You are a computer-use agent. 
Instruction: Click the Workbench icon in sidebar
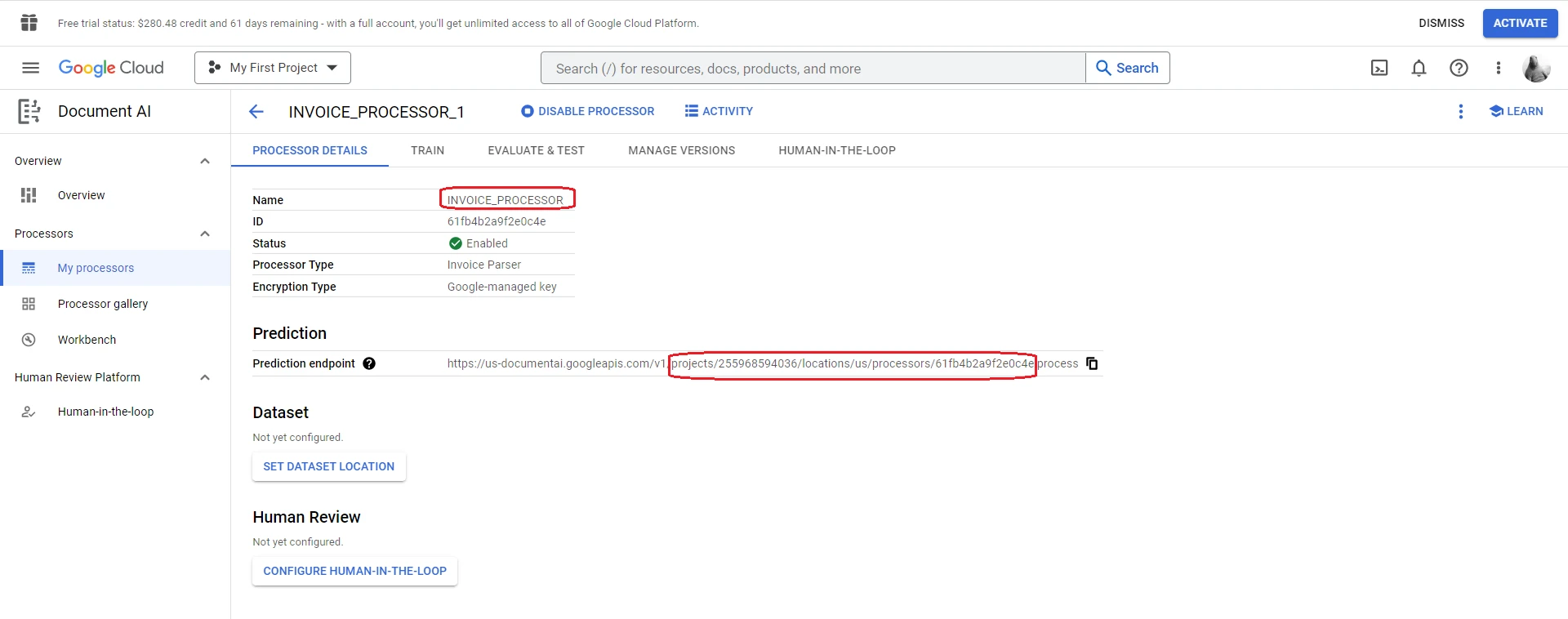[29, 340]
